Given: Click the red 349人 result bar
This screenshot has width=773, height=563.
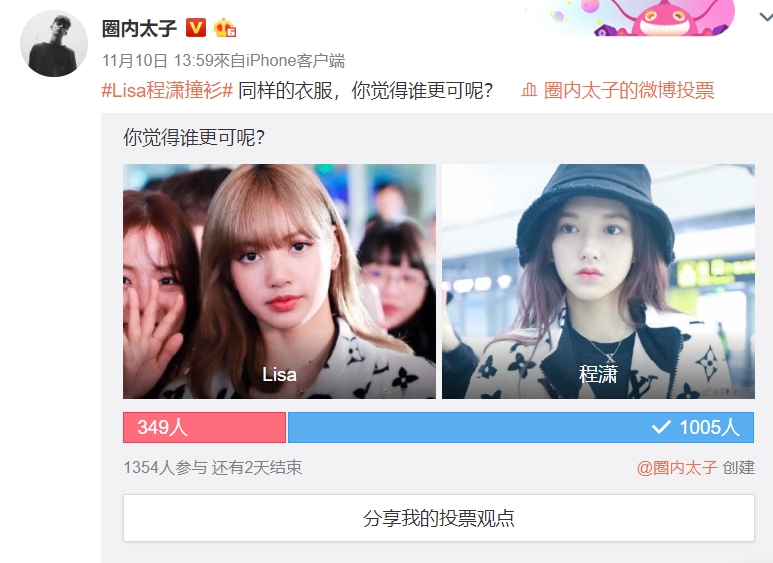Looking at the screenshot, I should tap(205, 427).
